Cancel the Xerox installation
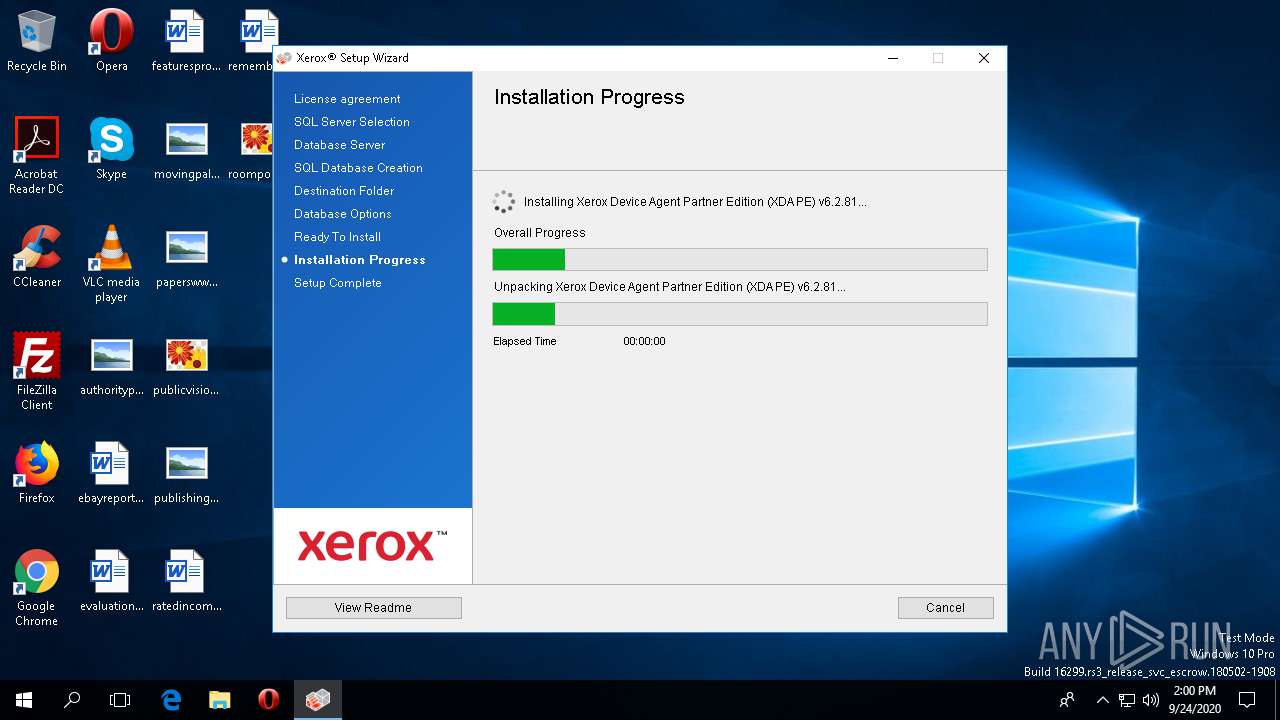This screenshot has height=720, width=1280. (945, 608)
